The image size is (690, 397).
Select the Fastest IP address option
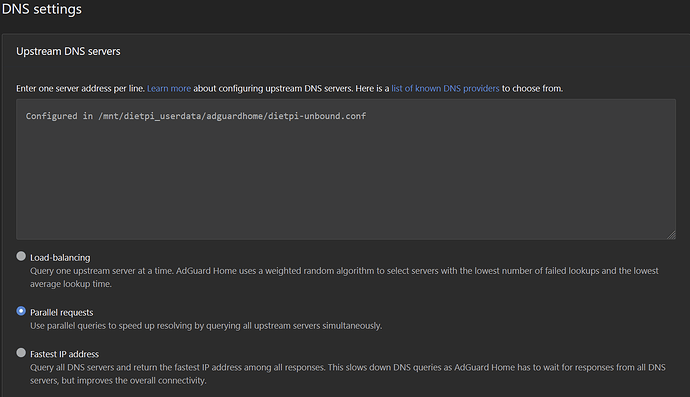click(x=21, y=353)
